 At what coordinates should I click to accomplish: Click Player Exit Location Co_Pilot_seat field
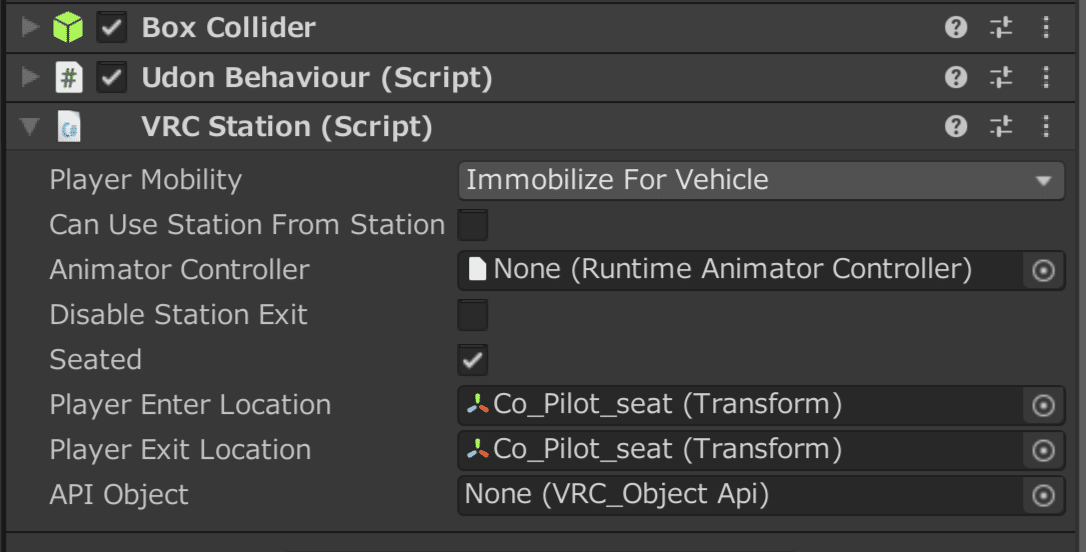[x=761, y=450]
